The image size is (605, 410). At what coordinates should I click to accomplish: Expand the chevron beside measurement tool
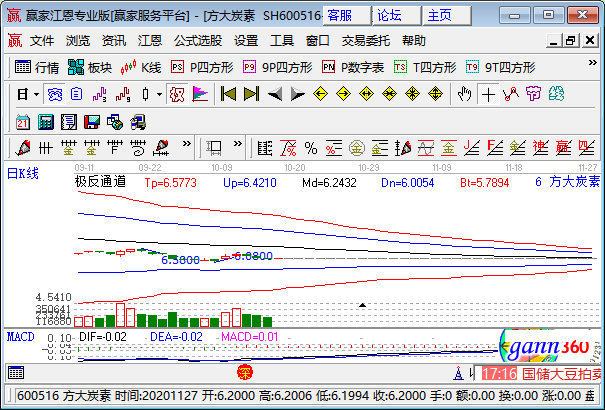238,144
